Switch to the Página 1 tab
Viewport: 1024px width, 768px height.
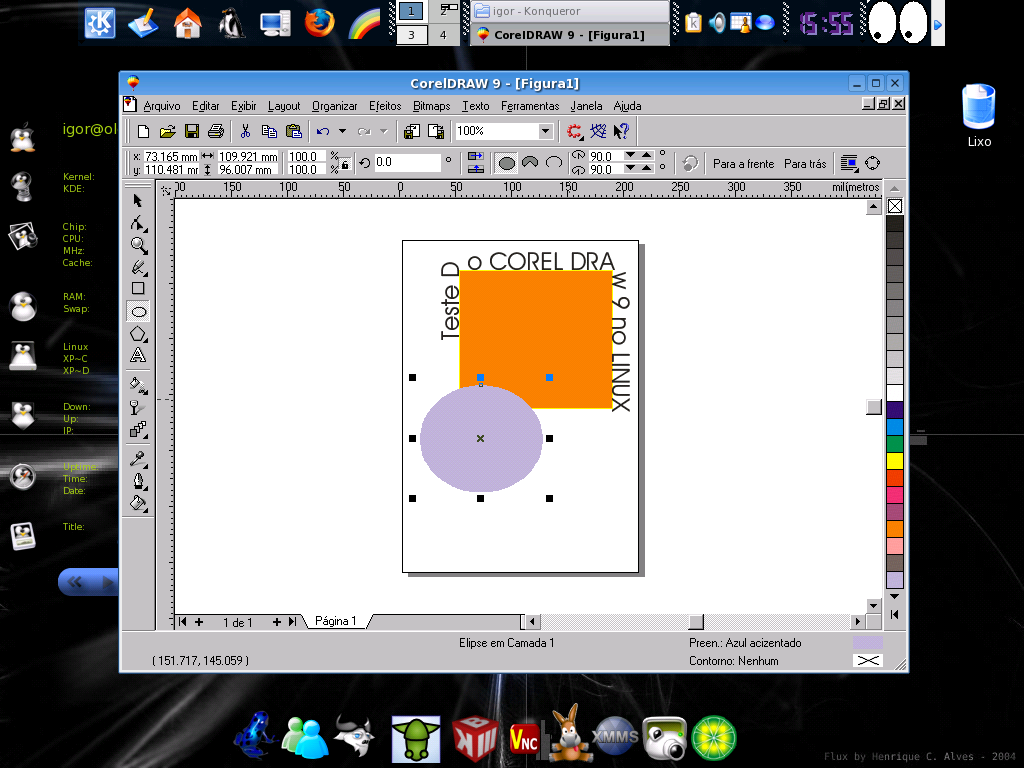336,621
